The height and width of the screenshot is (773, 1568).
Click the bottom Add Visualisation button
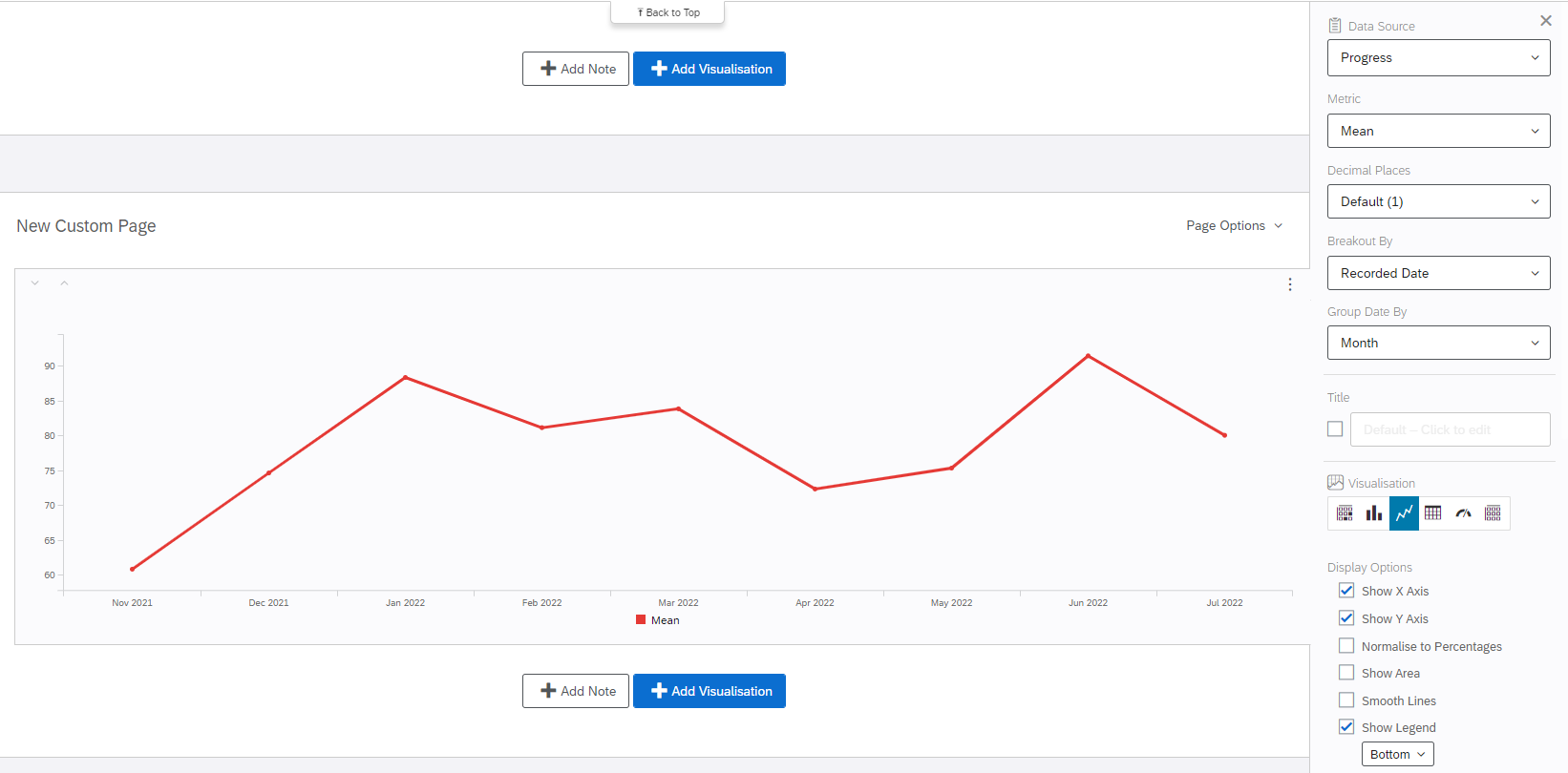click(x=710, y=691)
